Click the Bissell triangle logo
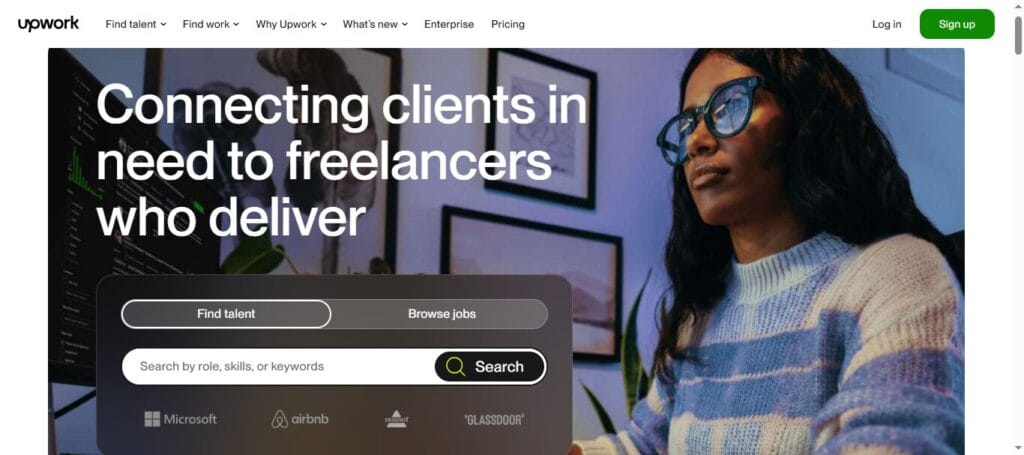This screenshot has width=1024, height=455. tap(396, 419)
